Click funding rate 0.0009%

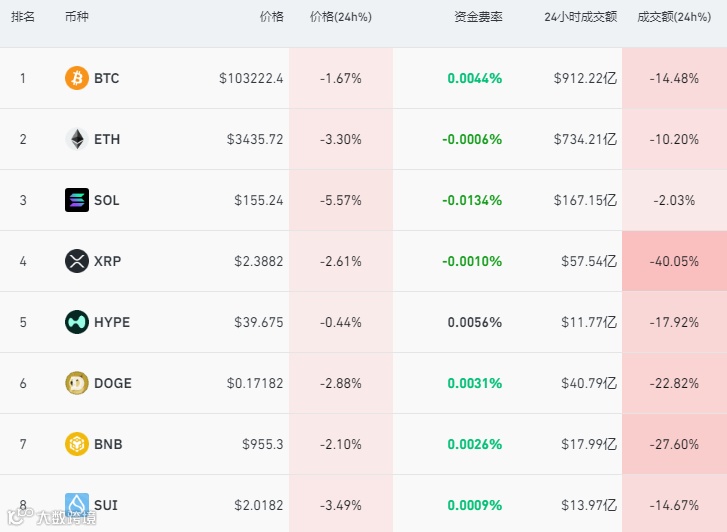[475, 505]
